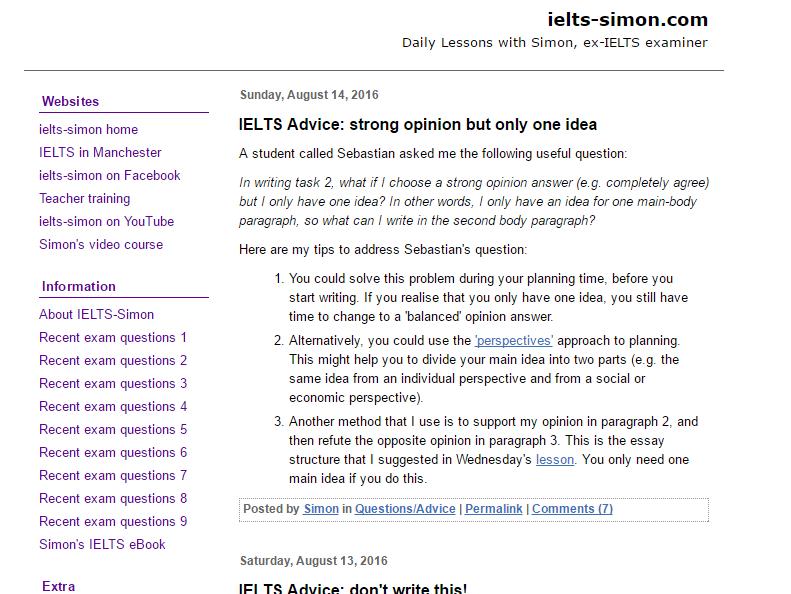This screenshot has height=594, width=791.
Task: Open Simon's video course link
Action: [x=100, y=244]
